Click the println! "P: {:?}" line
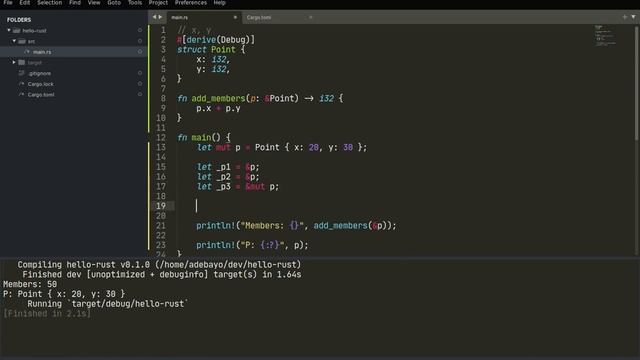 pyautogui.click(x=252, y=245)
